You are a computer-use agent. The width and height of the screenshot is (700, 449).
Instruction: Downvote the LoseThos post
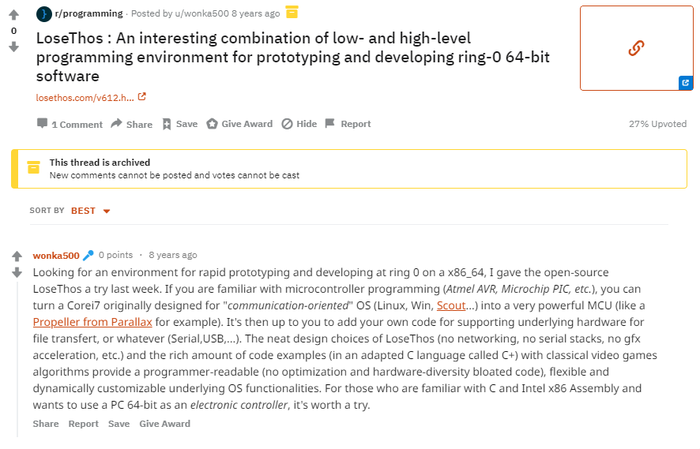[x=14, y=46]
